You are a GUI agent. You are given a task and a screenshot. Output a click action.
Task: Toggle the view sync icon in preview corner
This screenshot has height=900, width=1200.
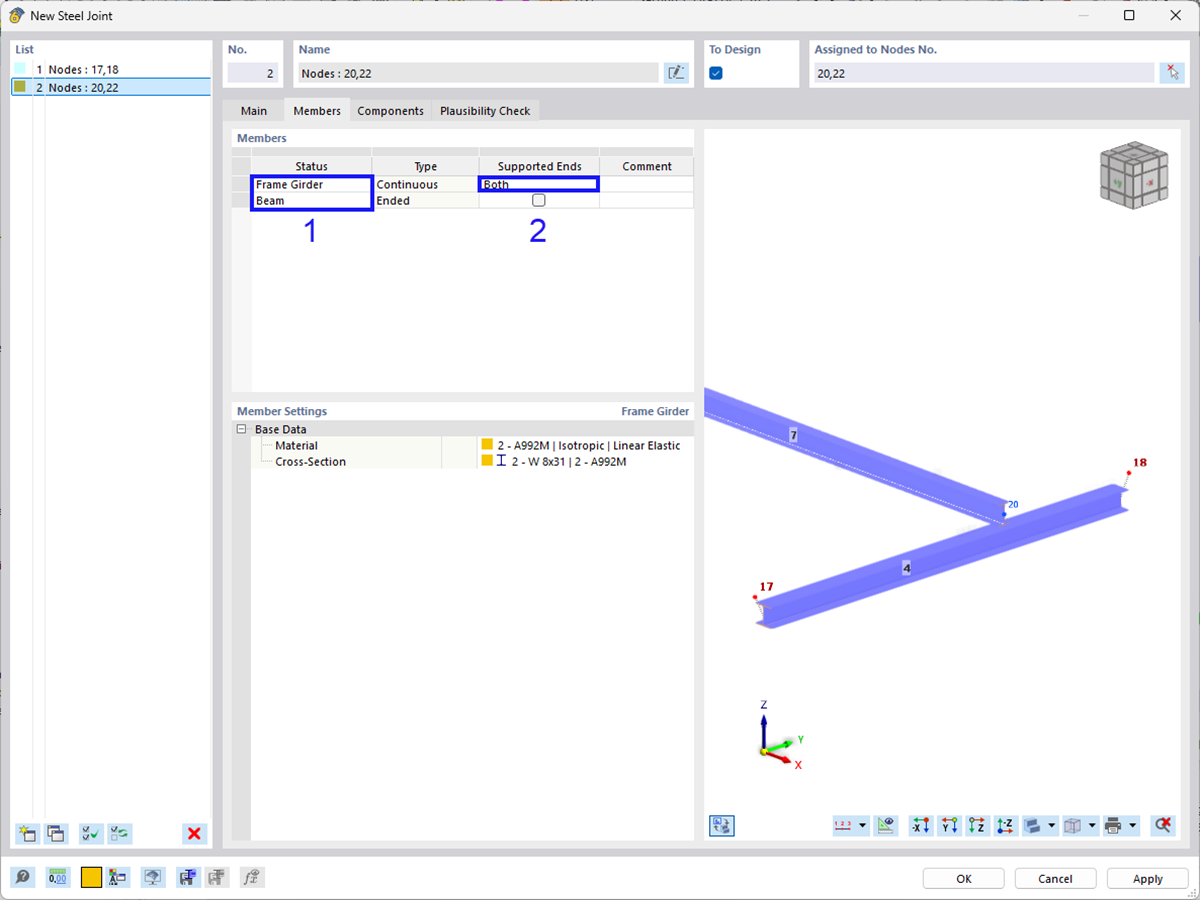722,825
